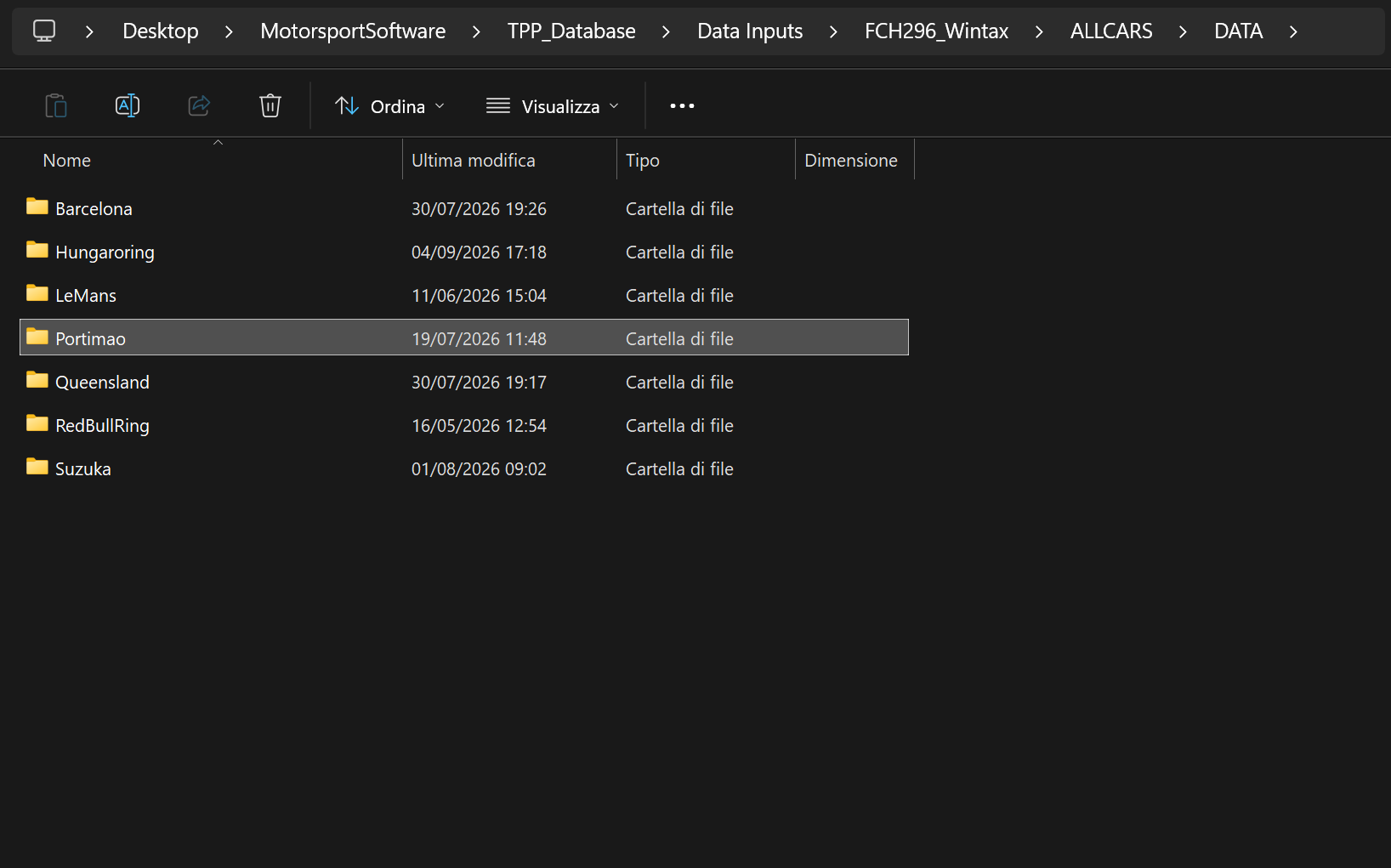
Task: Click the Paste clipboard icon
Action: pyautogui.click(x=56, y=105)
